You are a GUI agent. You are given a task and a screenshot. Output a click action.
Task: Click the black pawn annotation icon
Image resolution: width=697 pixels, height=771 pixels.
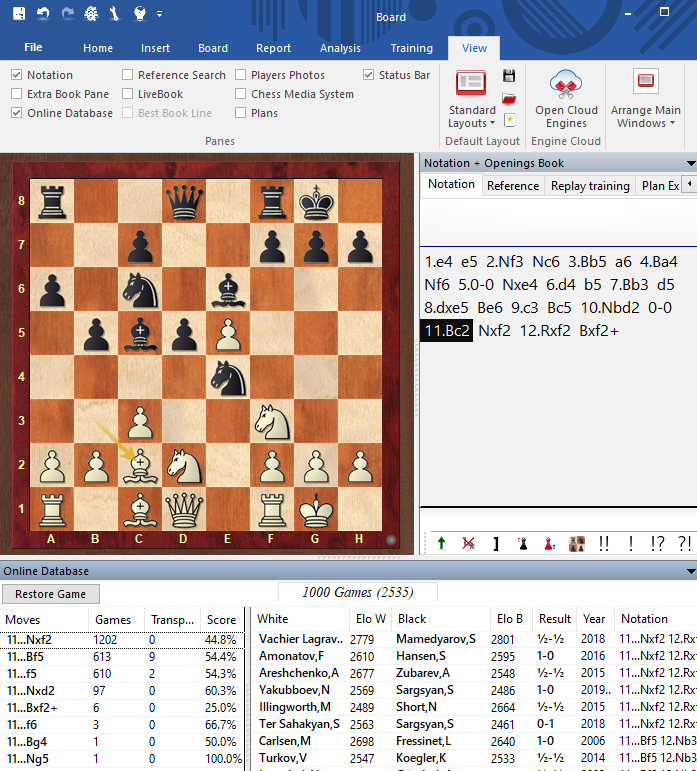coord(522,543)
